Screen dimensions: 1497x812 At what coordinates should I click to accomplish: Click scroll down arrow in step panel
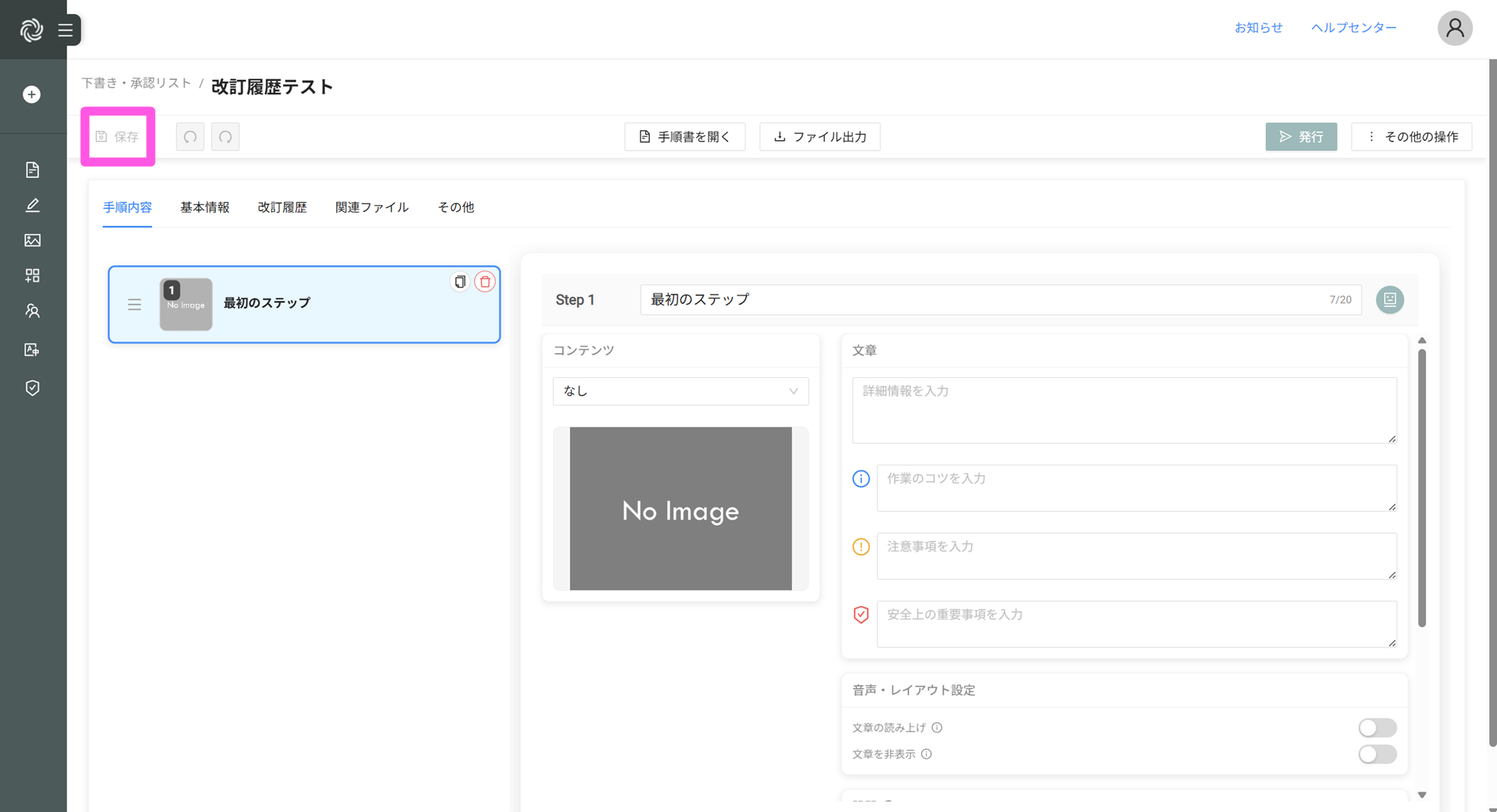pos(1422,795)
